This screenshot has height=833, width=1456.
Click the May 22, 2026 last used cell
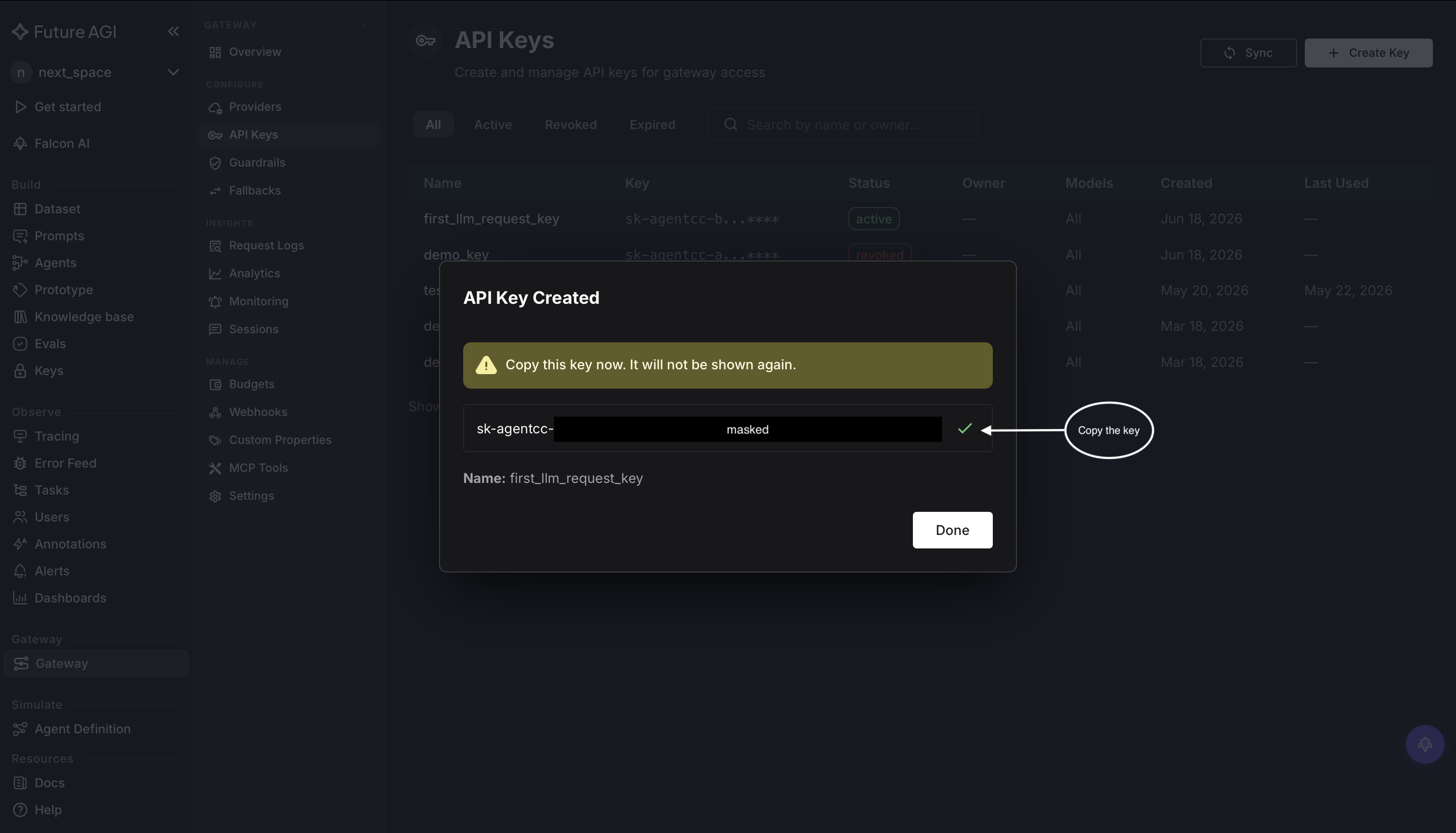tap(1348, 291)
